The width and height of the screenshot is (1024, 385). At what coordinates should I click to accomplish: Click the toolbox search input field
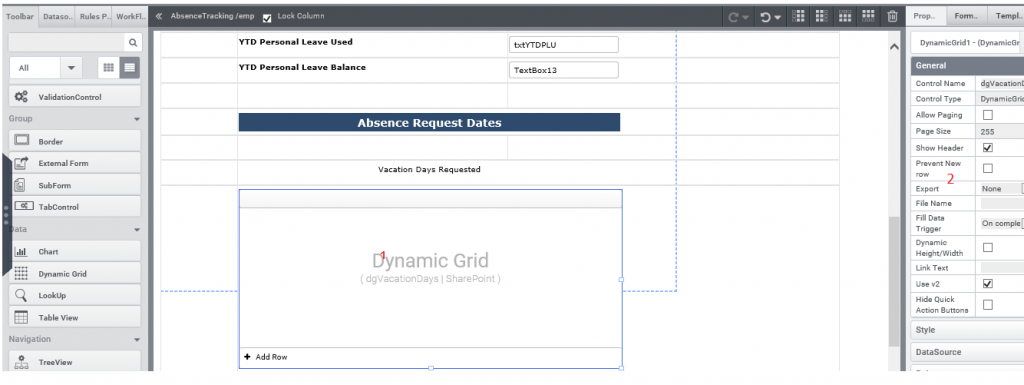tap(67, 42)
